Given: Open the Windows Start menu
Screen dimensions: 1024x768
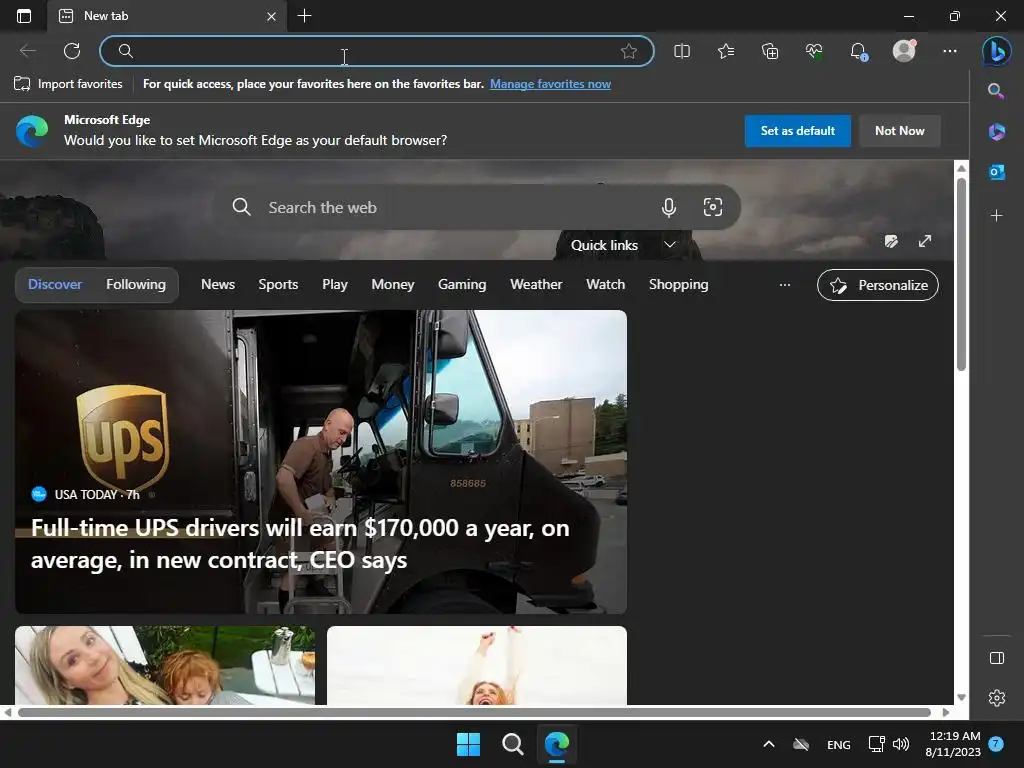Looking at the screenshot, I should [x=468, y=744].
